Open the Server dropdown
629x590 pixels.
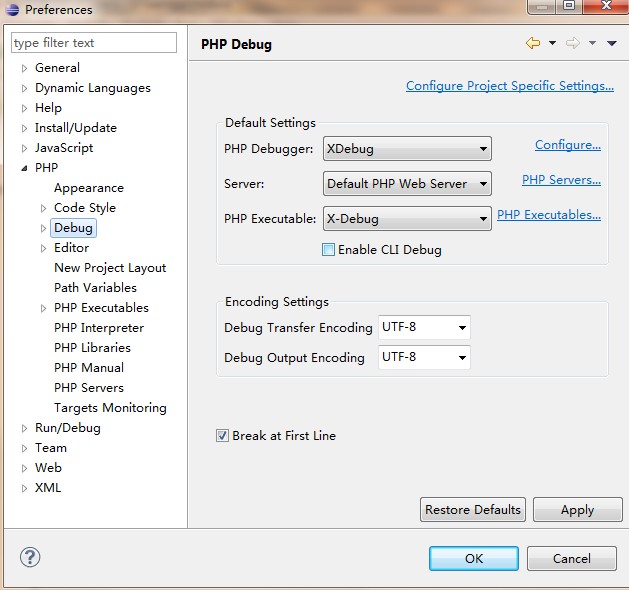point(407,184)
